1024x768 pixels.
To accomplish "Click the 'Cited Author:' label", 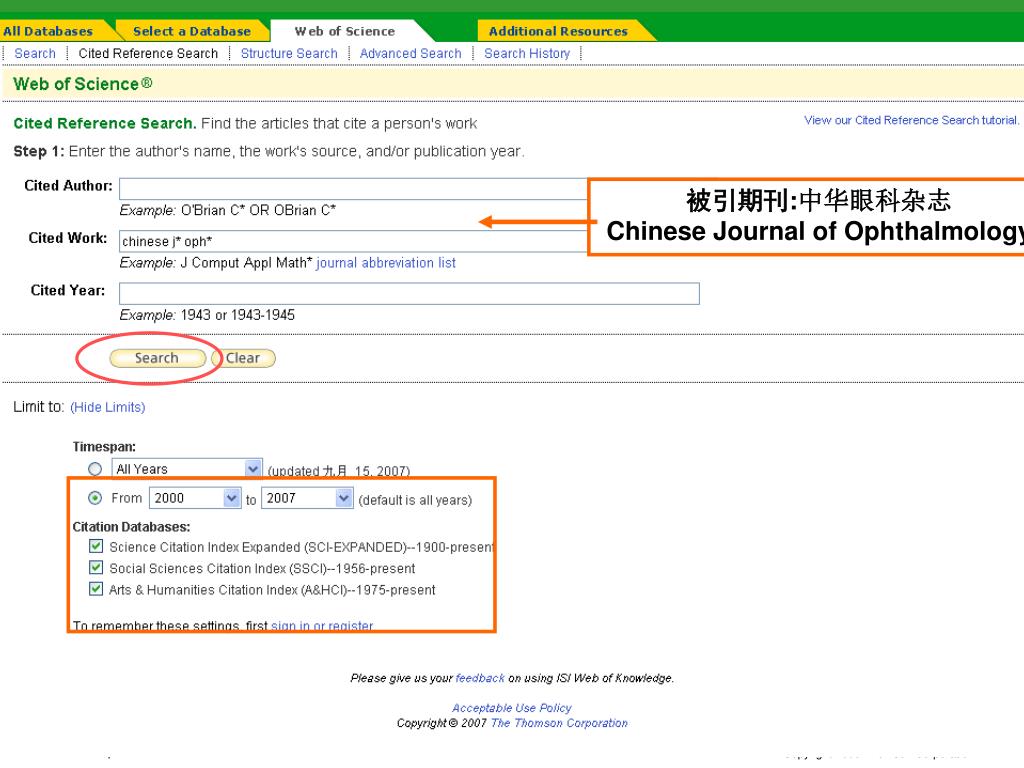I will [x=69, y=185].
